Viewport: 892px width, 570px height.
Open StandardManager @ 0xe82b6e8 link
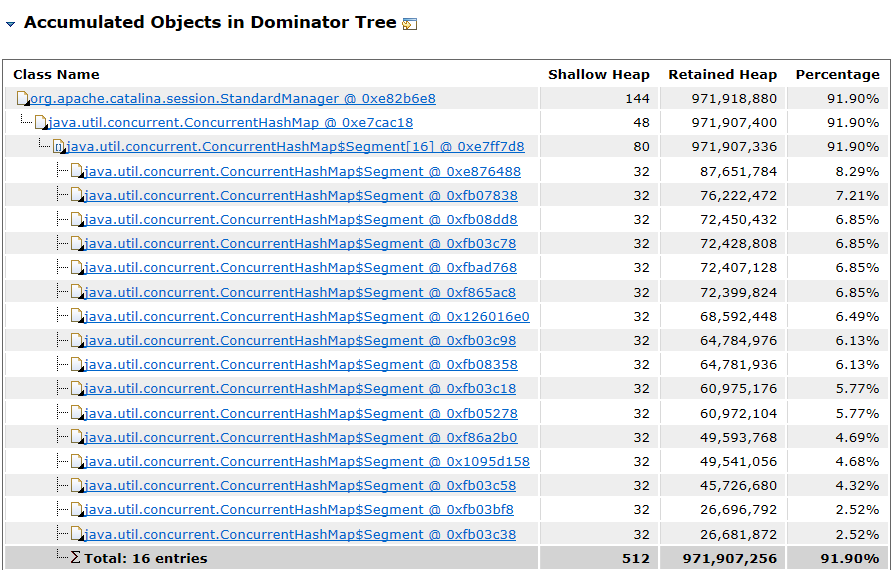(x=233, y=98)
